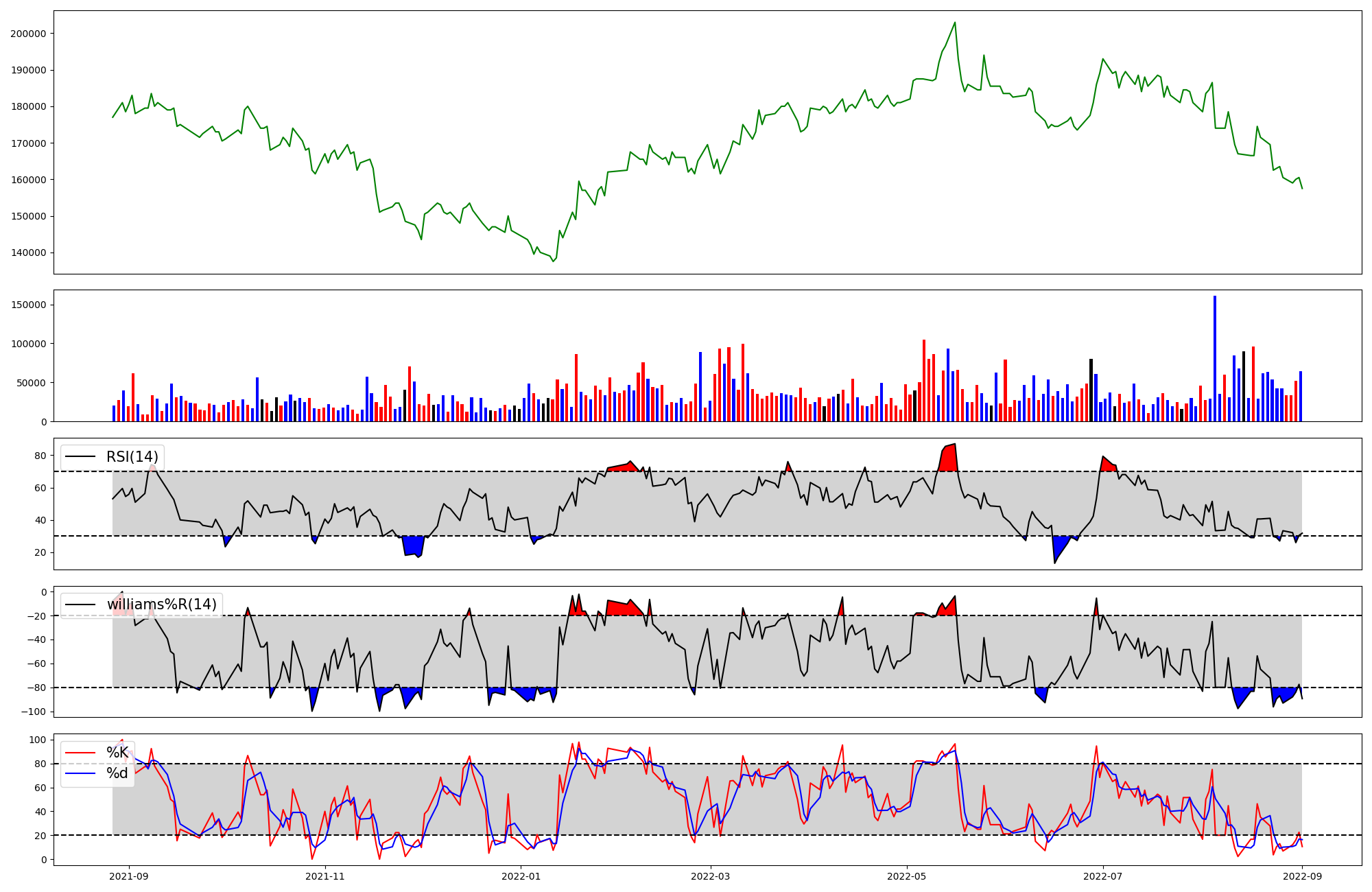Click the price chart's lowest trough

(x=554, y=261)
